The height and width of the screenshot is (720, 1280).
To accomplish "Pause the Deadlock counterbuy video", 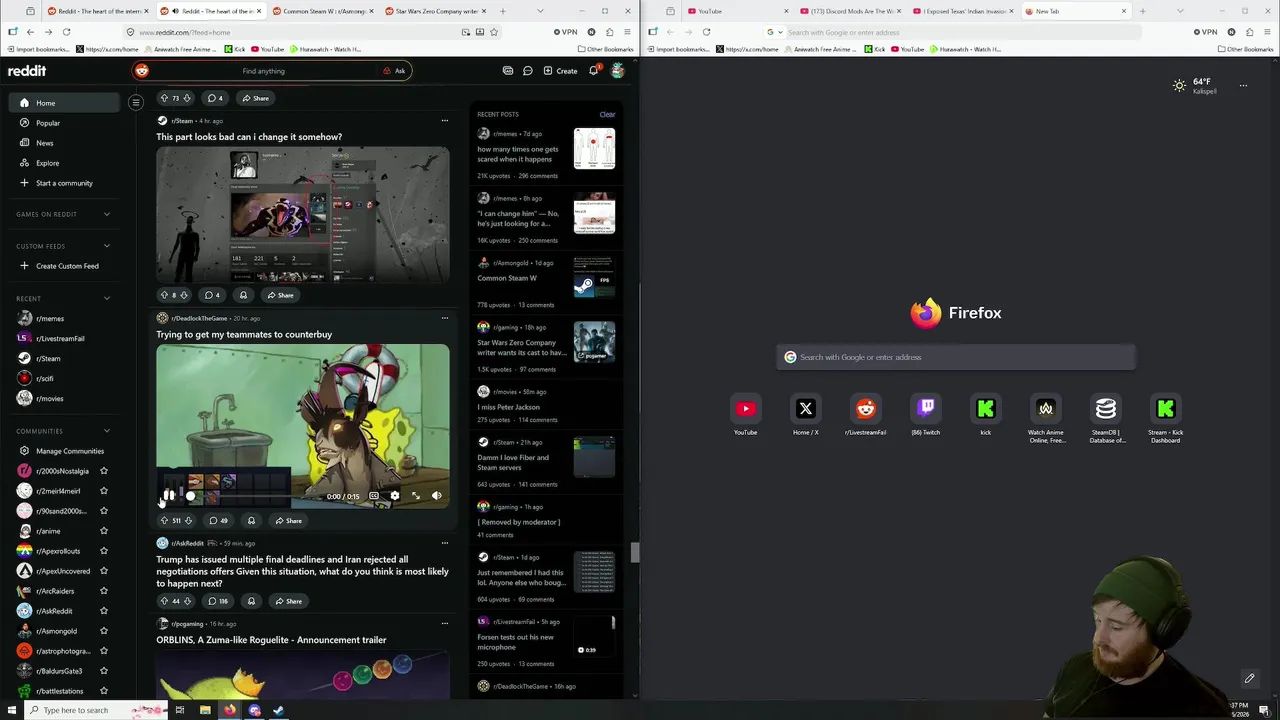I will tap(168, 496).
